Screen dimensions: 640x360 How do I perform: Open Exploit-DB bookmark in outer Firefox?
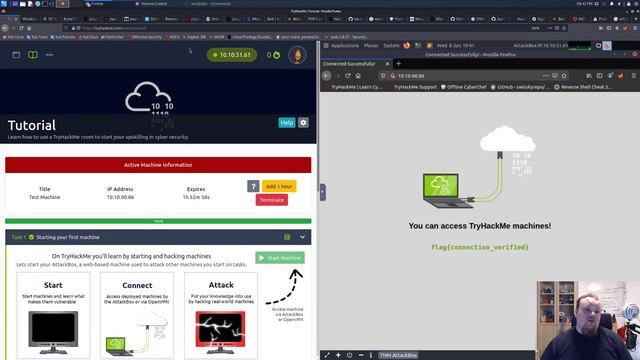[x=194, y=37]
